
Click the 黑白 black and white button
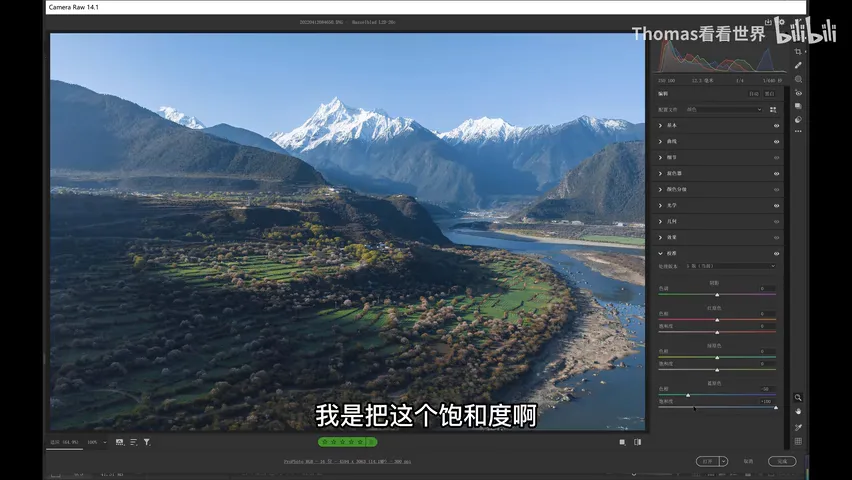tap(769, 94)
